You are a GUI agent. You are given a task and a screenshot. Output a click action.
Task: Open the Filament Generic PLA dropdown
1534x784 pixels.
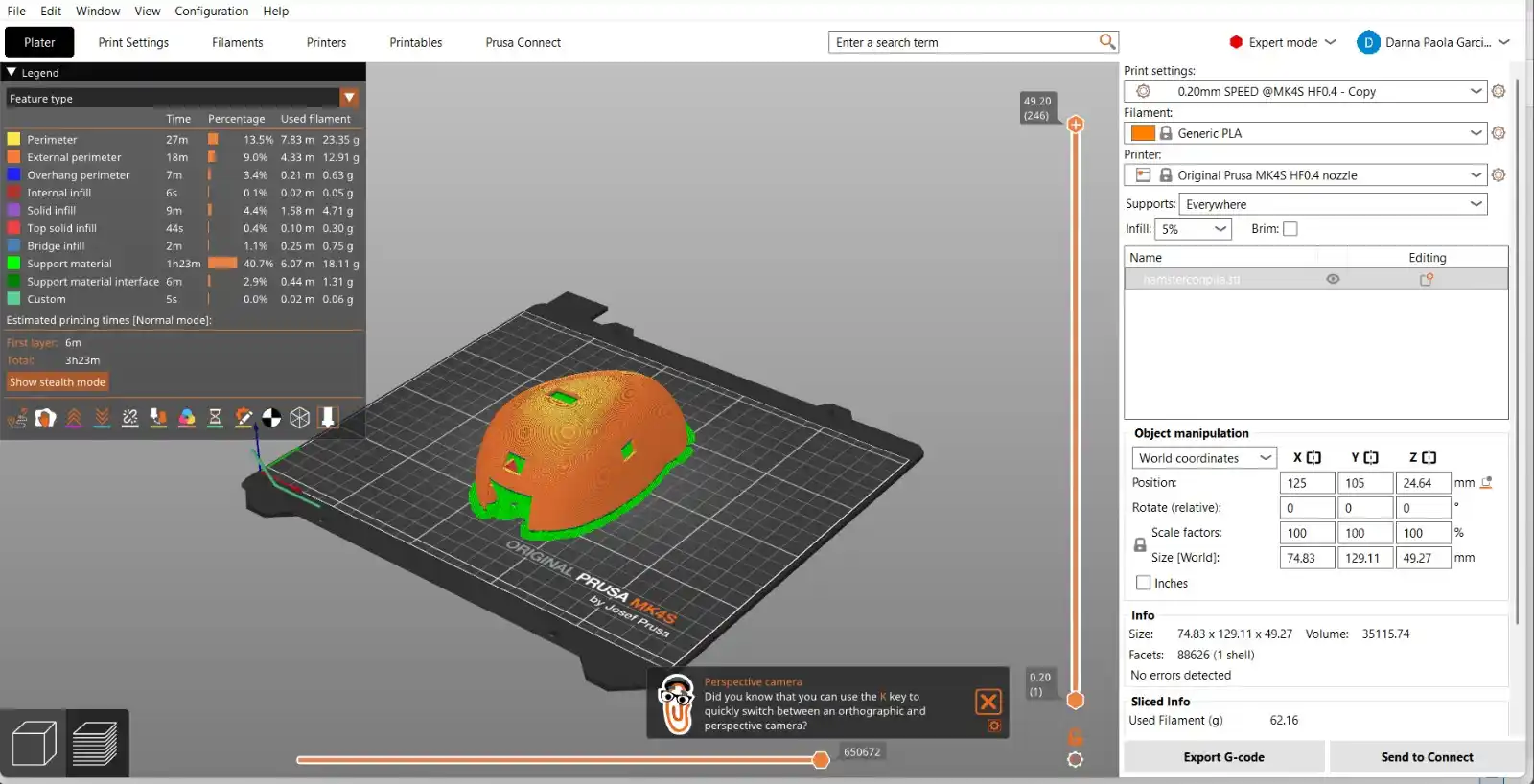point(1306,133)
